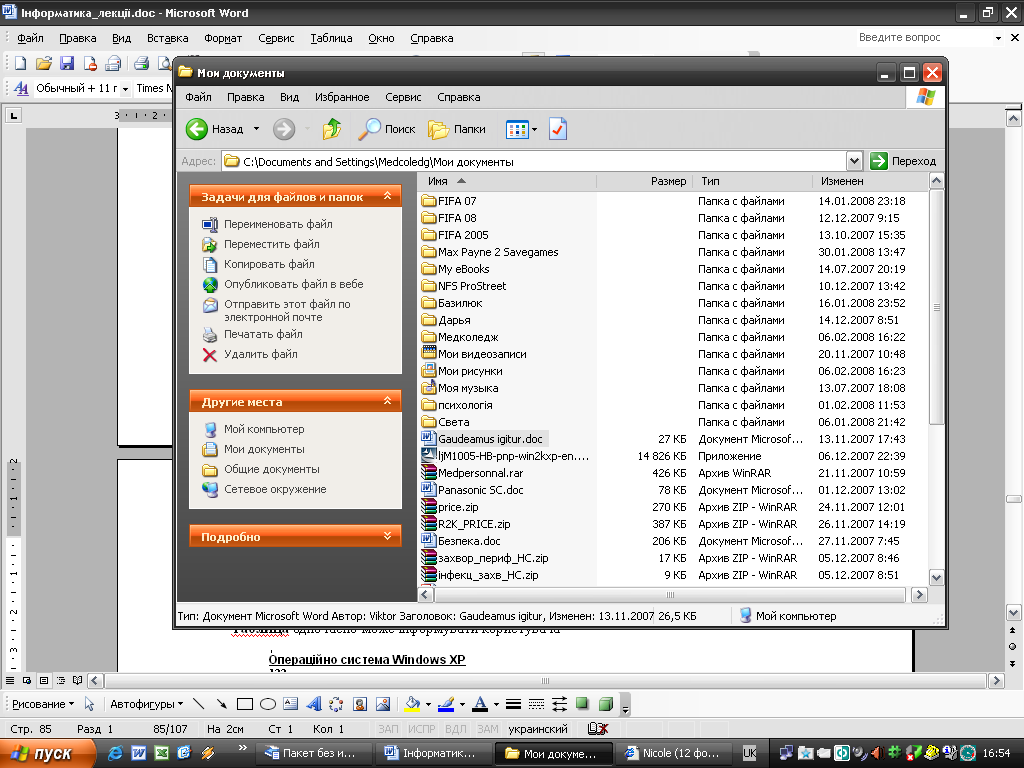Open Styles and Formatting with the AA icon
Viewport: 1024px width, 768px height.
21,88
